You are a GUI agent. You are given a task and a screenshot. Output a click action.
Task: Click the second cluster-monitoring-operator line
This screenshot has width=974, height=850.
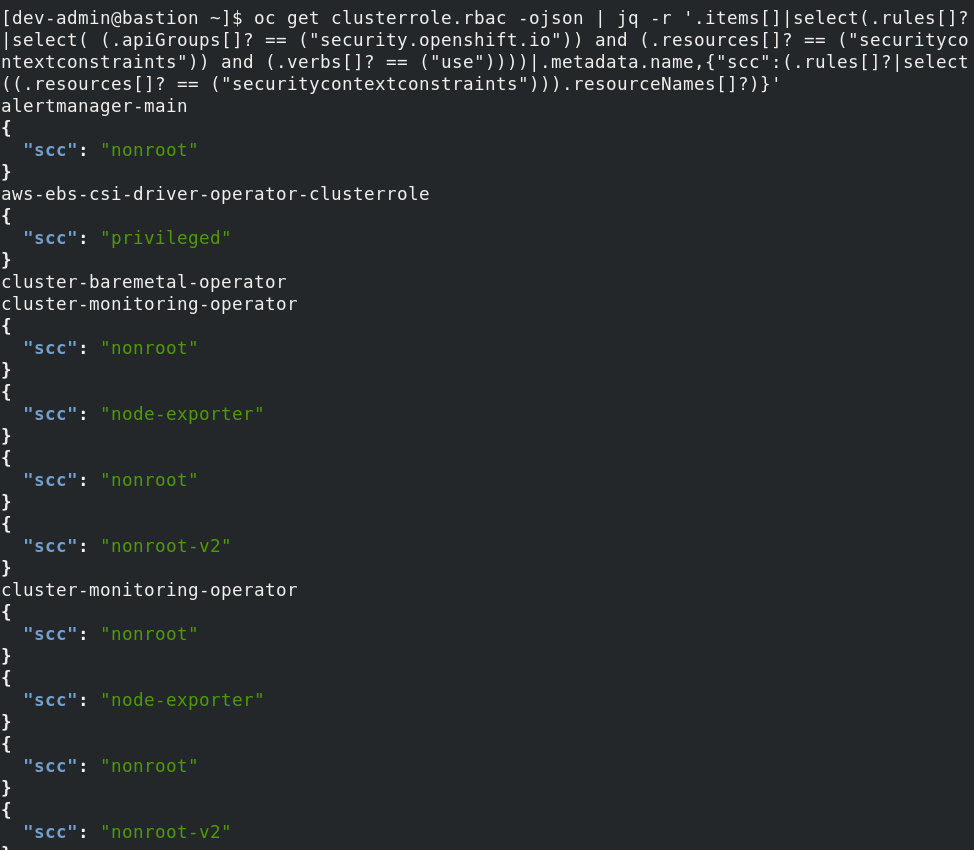click(149, 590)
